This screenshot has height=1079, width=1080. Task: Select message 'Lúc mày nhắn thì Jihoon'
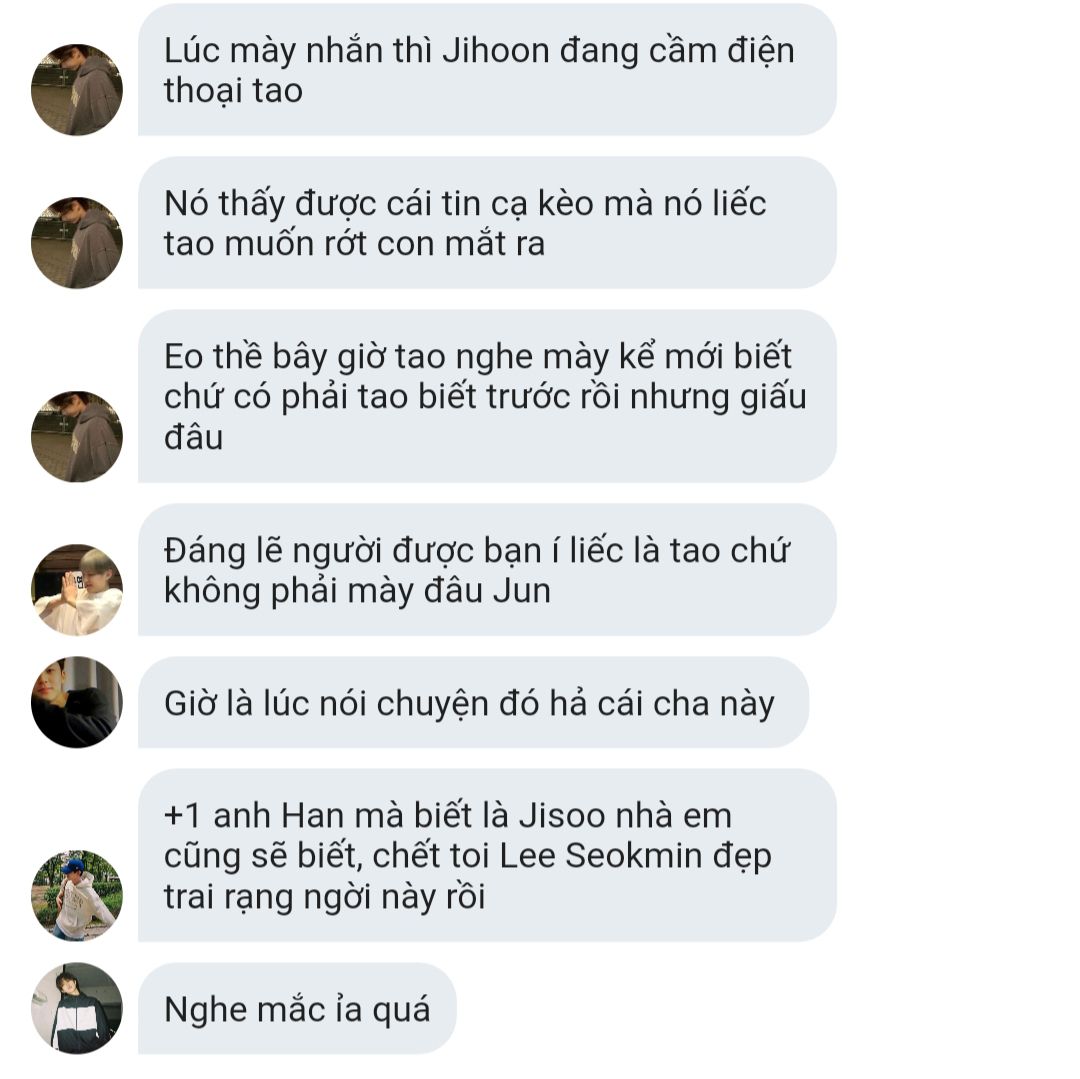(x=487, y=70)
